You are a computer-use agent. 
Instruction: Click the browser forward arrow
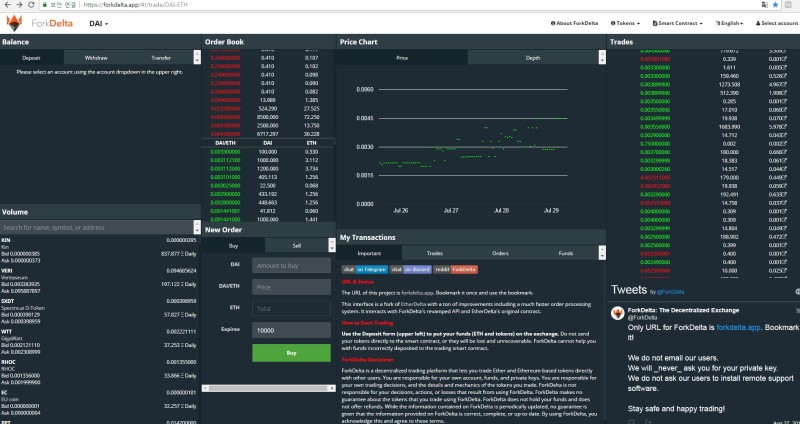click(19, 5)
